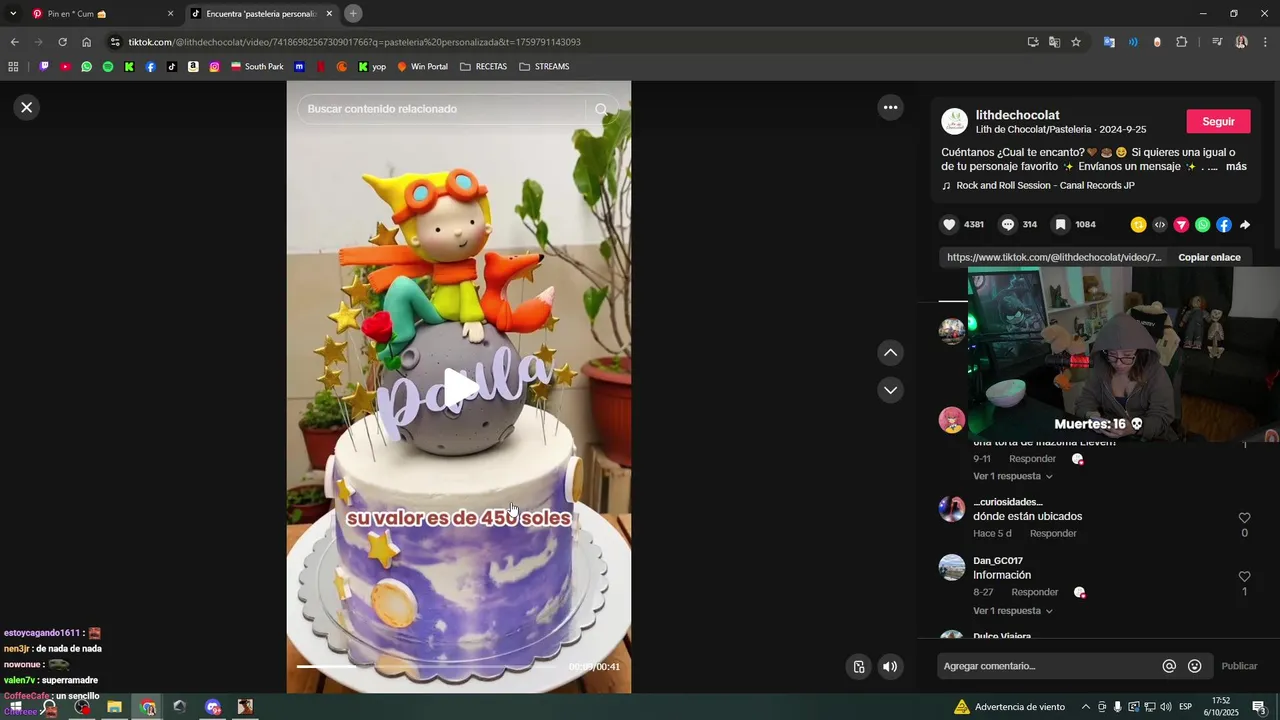1280x720 pixels.
Task: Go to previous video with up arrow
Action: (x=890, y=353)
